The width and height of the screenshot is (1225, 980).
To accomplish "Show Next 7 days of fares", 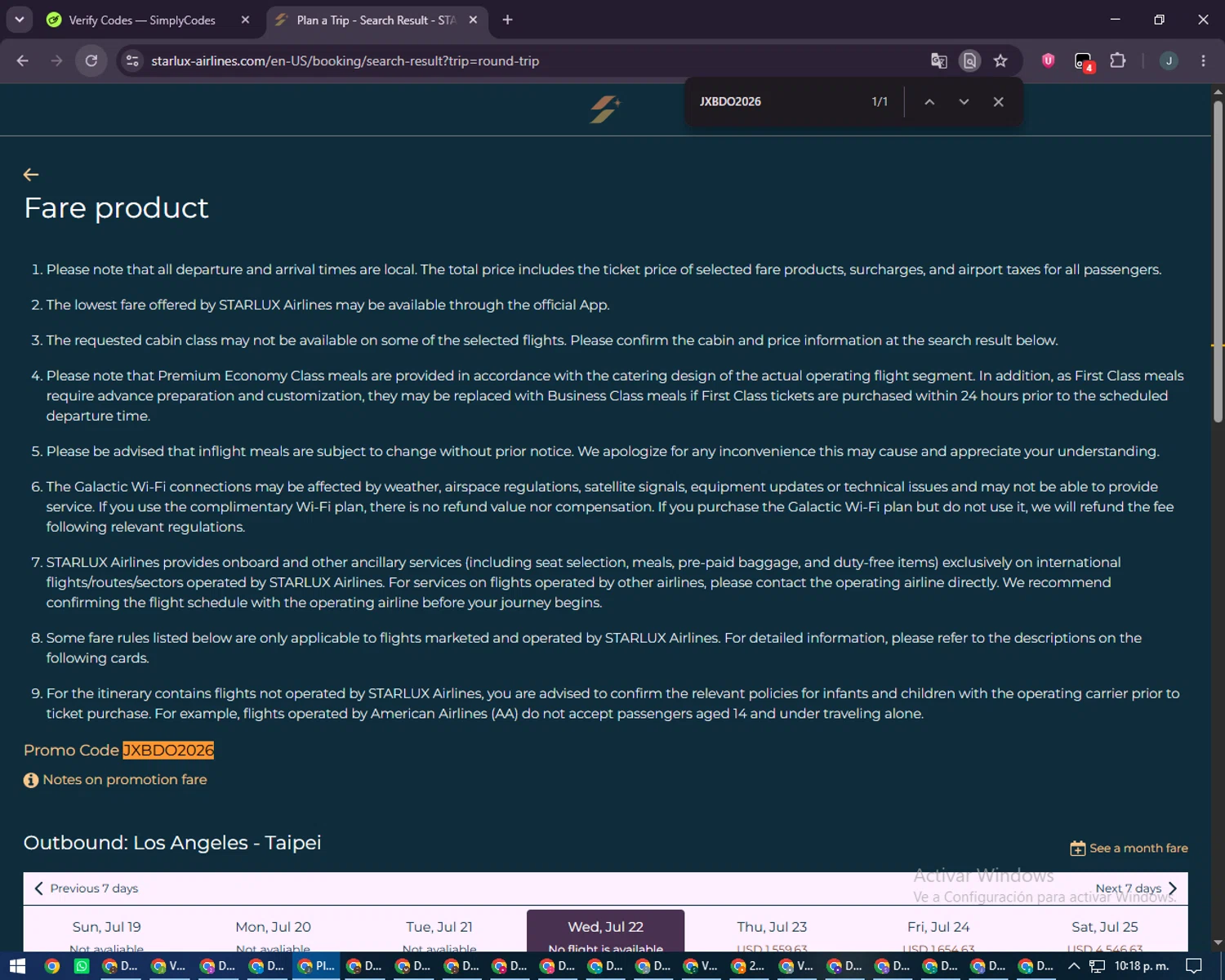I will pos(1137,889).
